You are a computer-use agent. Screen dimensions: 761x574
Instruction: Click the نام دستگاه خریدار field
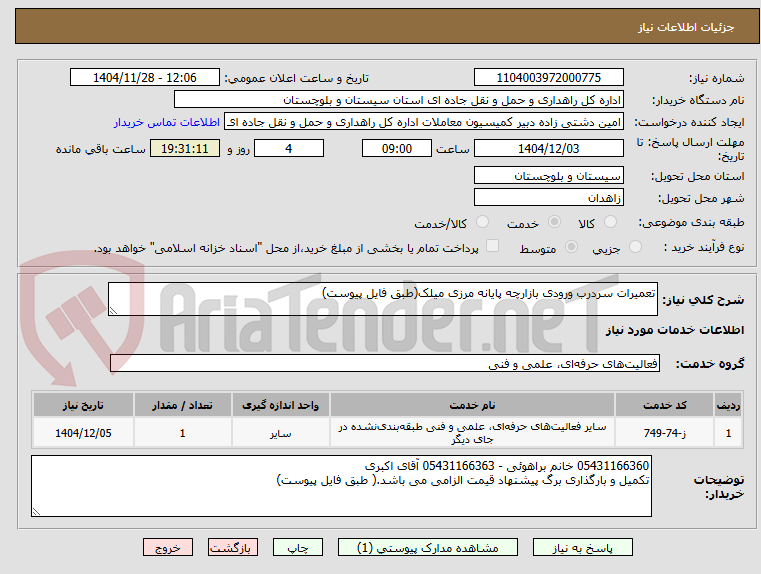coord(398,100)
